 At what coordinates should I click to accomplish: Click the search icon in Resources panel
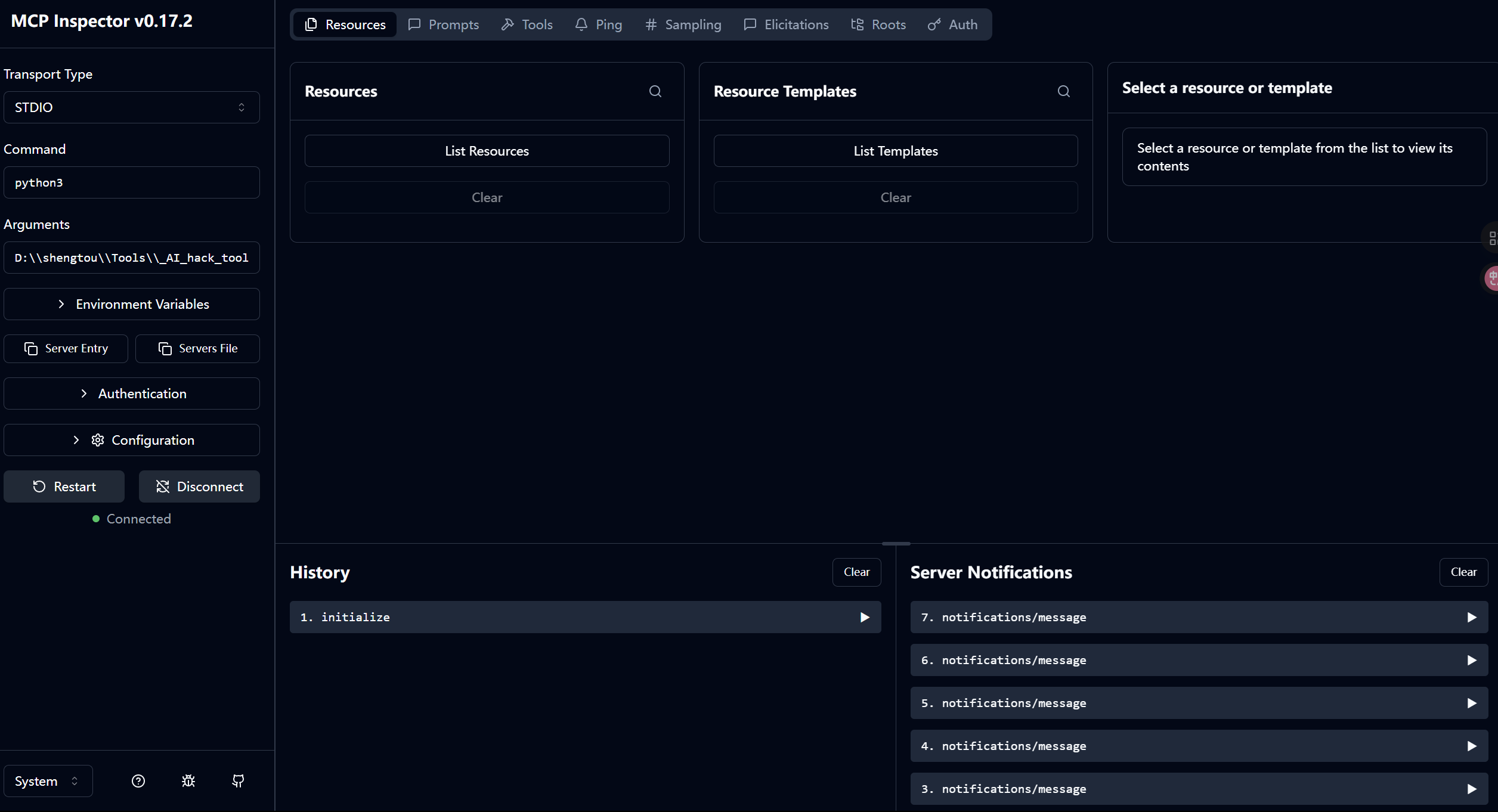pos(655,91)
